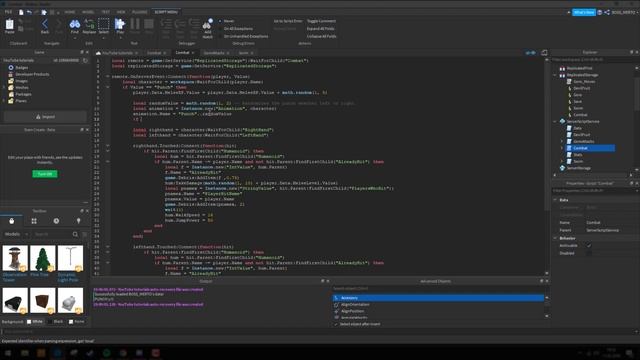The height and width of the screenshot is (360, 640).
Task: Collapse the Data properties section
Action: coord(555,200)
